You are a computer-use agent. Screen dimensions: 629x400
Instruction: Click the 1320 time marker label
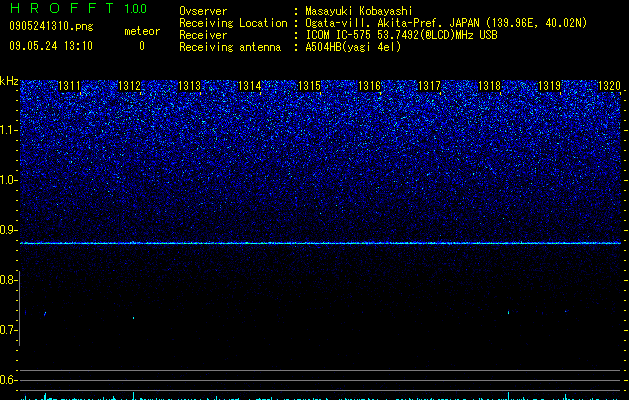[x=609, y=86]
